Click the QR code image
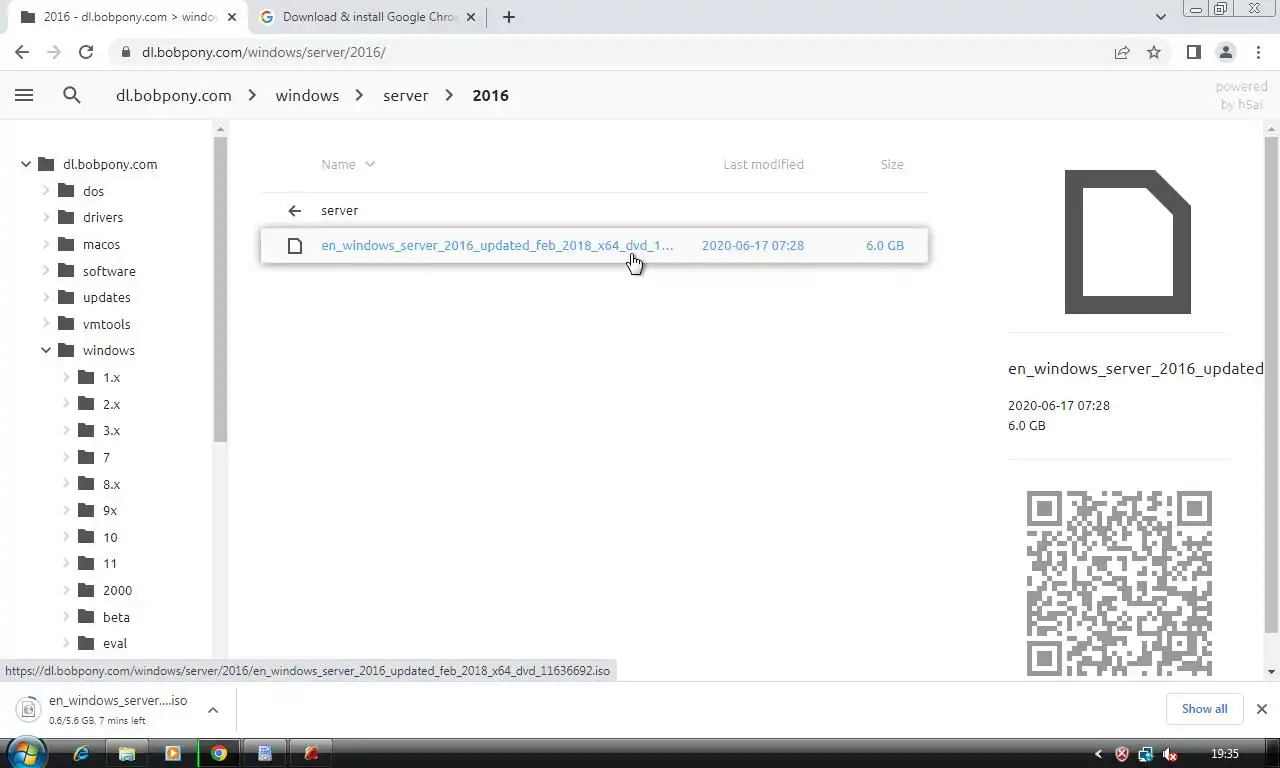1280x768 pixels. (x=1119, y=583)
